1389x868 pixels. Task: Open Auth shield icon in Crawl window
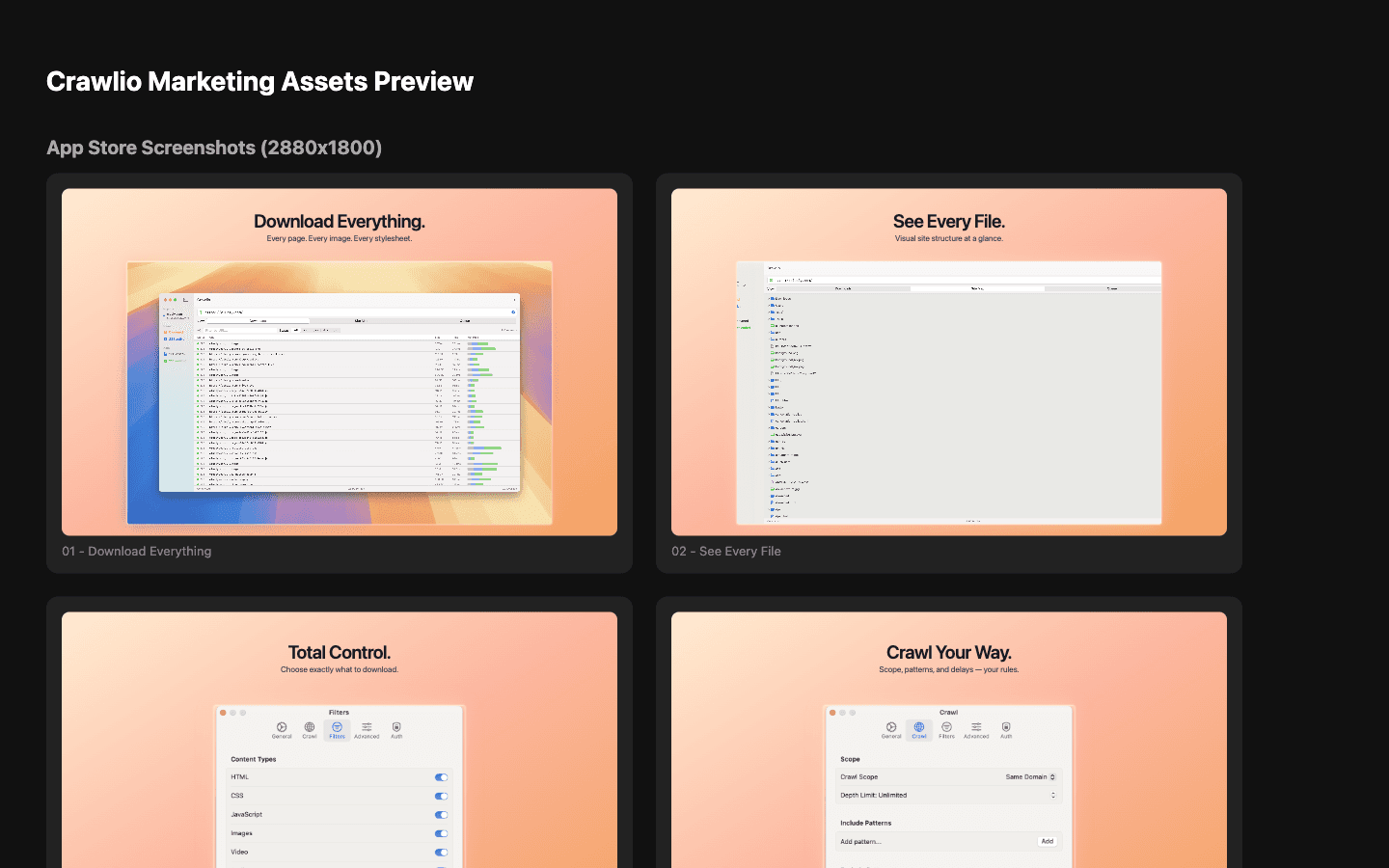pos(1006,730)
